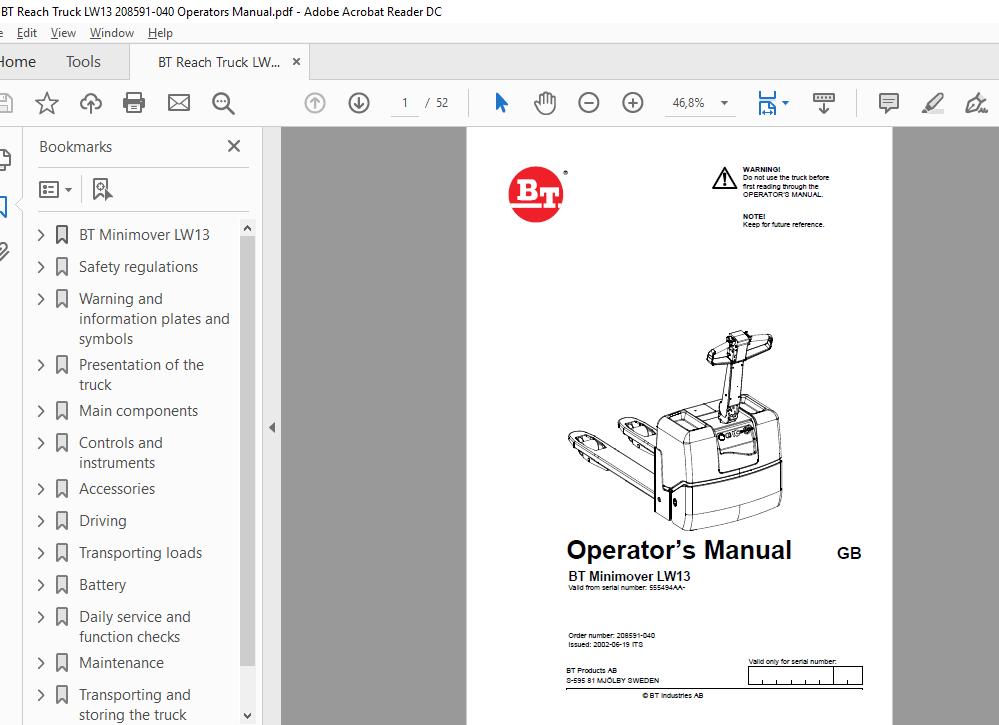Expand the Battery bookmark chevron
The width and height of the screenshot is (999, 725).
41,585
